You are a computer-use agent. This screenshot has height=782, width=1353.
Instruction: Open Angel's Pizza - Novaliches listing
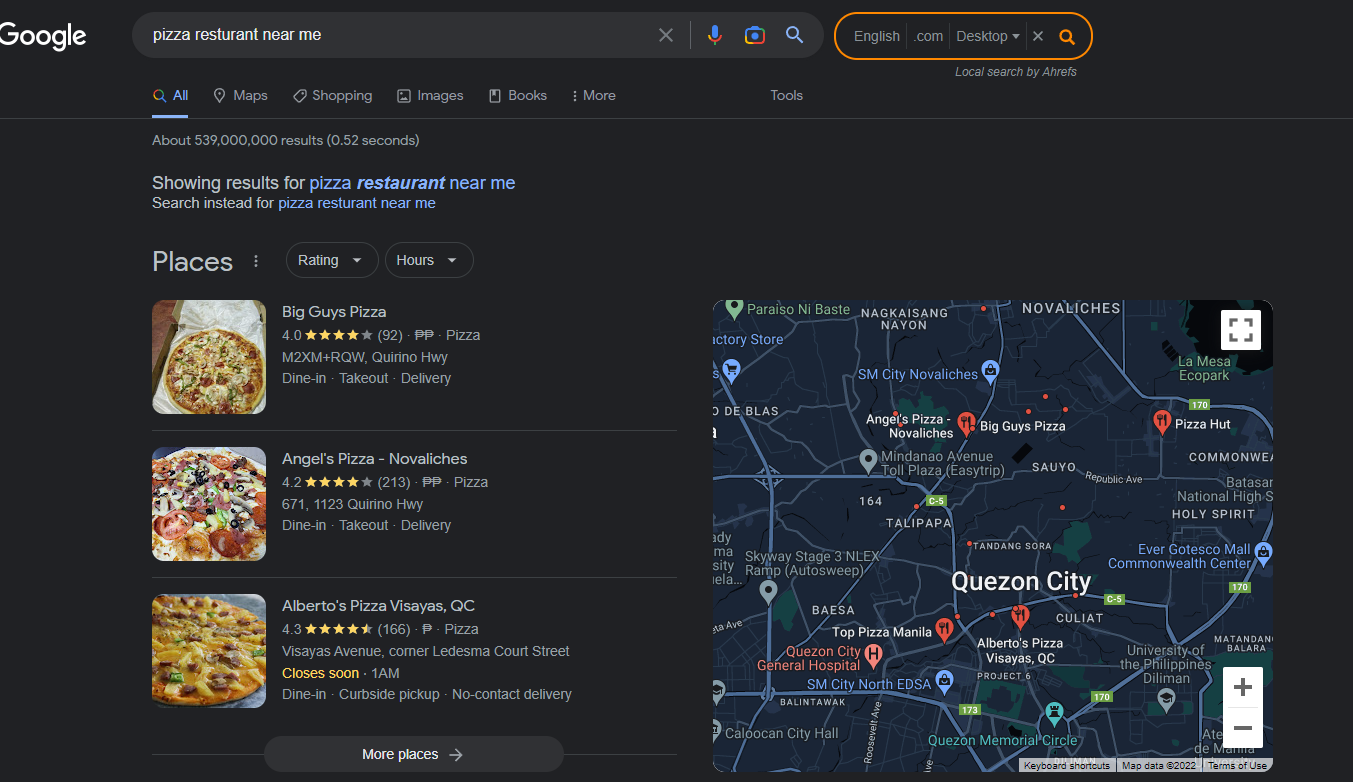click(x=375, y=459)
